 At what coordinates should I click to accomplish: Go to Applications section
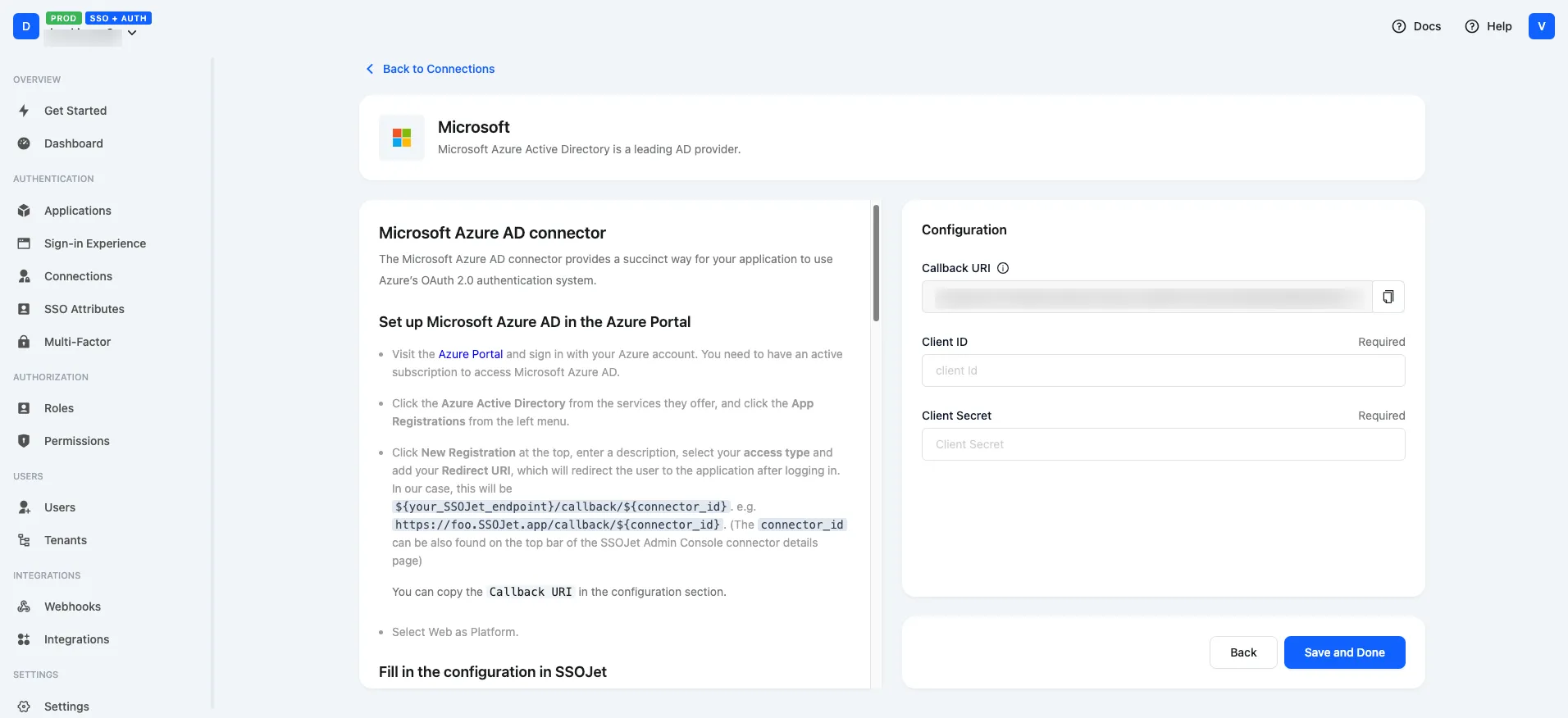click(78, 211)
